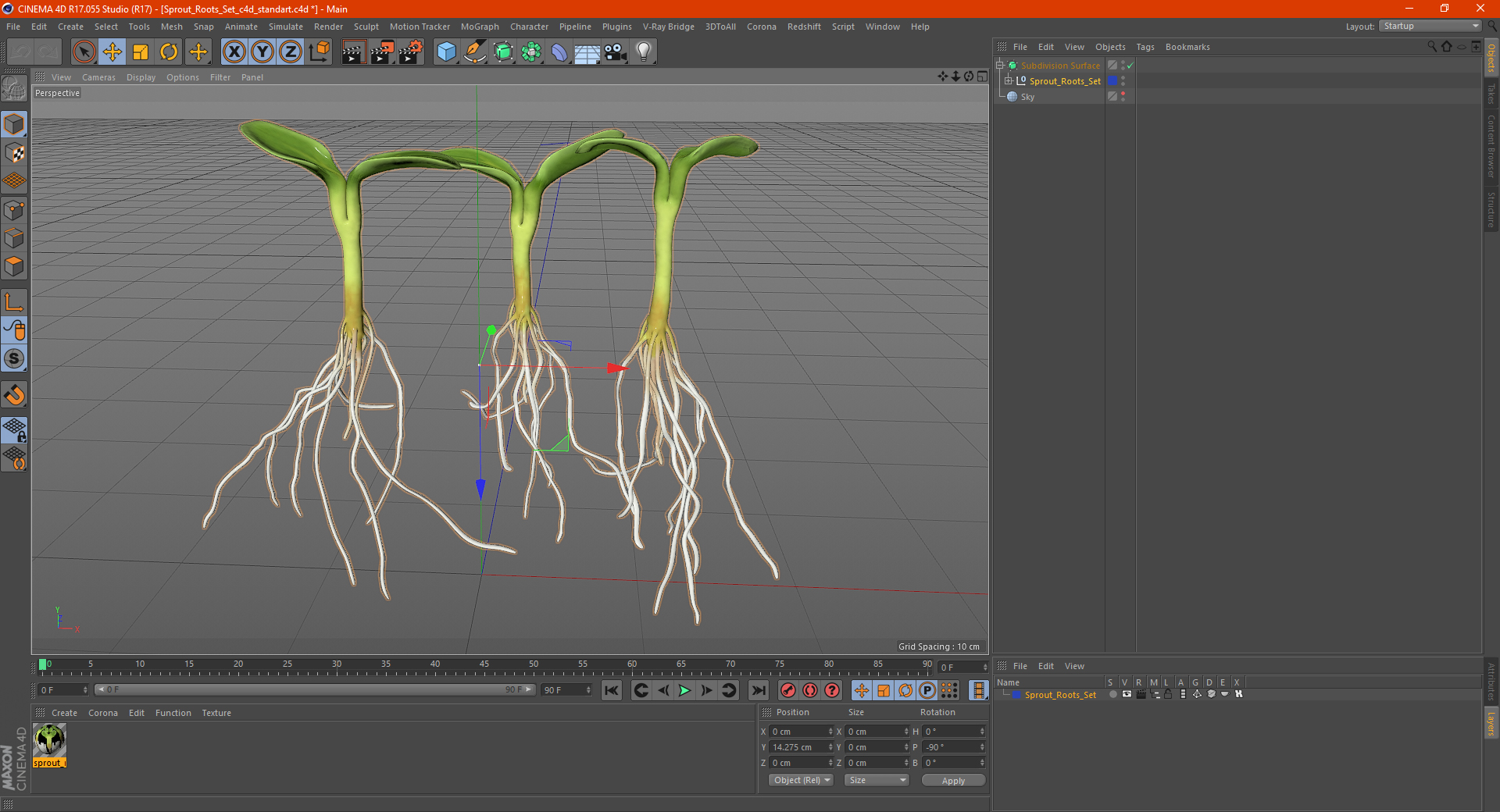Open the Size mode dropdown
Viewport: 1500px width, 812px height.
pos(877,780)
